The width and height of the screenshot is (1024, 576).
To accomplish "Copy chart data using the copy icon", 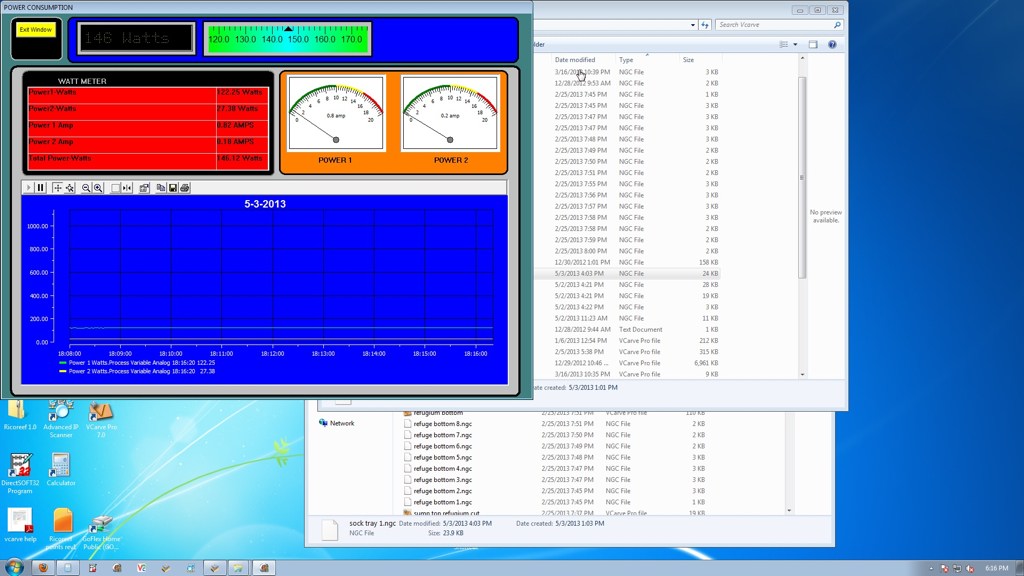I will pos(161,188).
